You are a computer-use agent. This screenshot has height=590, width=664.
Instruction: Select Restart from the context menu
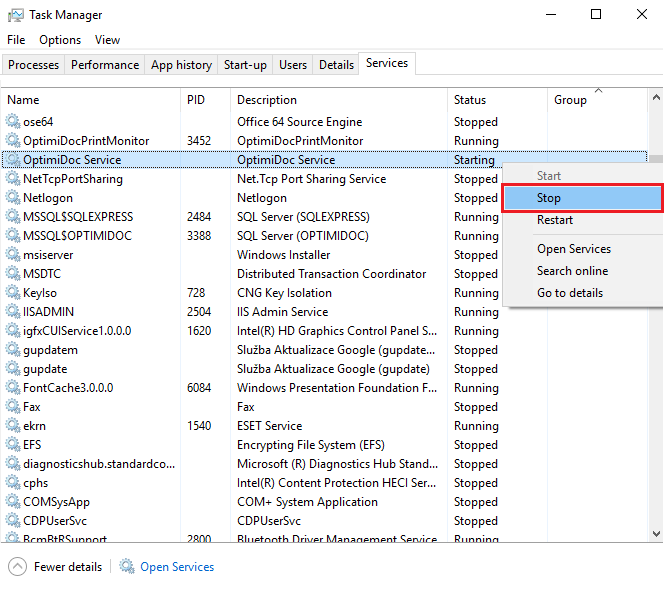point(555,220)
